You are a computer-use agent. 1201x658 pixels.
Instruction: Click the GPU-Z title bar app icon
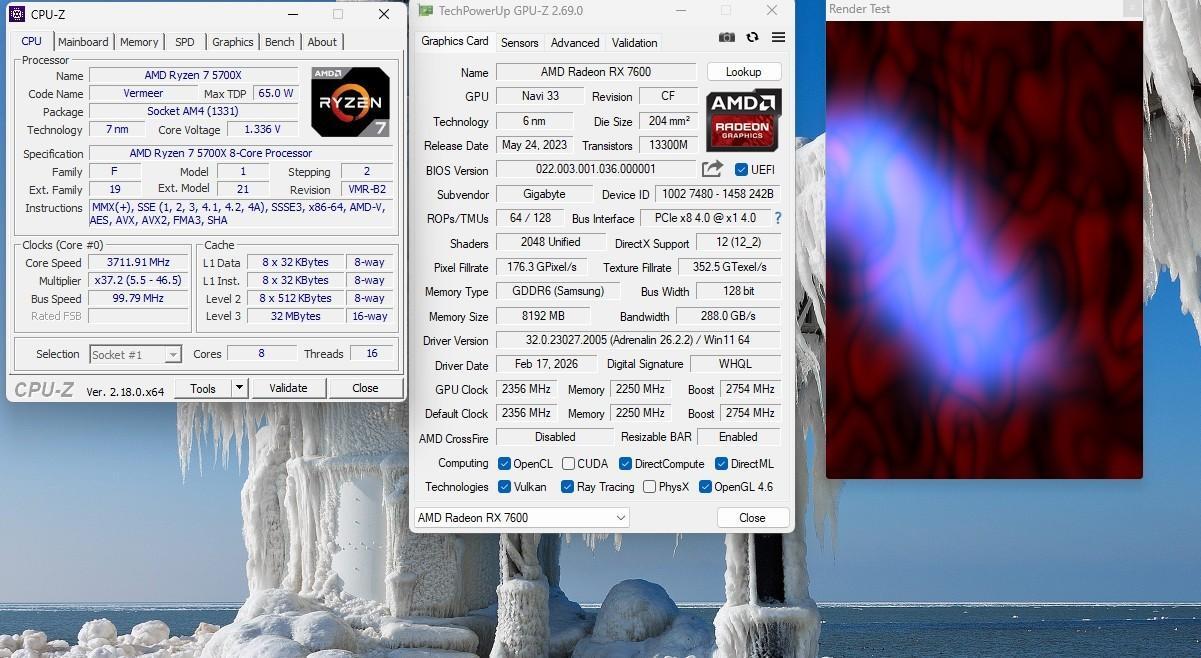(x=426, y=11)
